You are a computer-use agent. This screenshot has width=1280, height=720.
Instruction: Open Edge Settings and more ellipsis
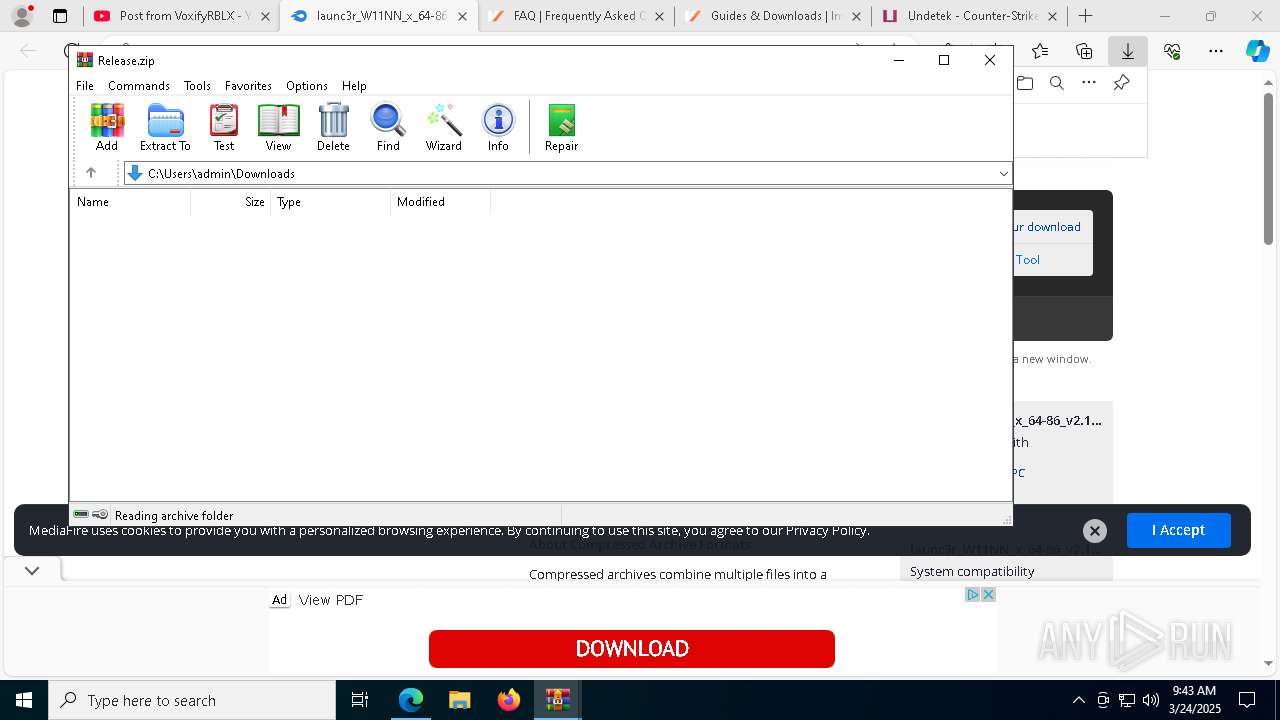(1216, 51)
